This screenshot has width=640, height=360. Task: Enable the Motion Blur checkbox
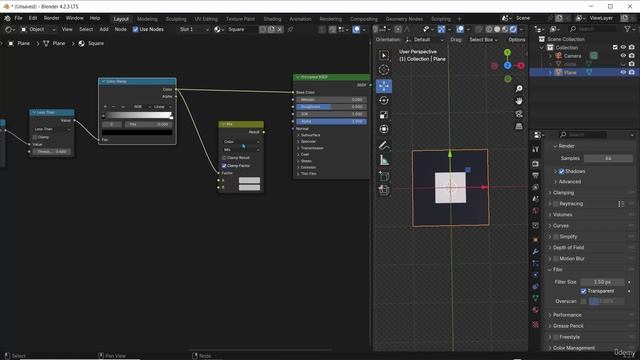click(x=556, y=258)
